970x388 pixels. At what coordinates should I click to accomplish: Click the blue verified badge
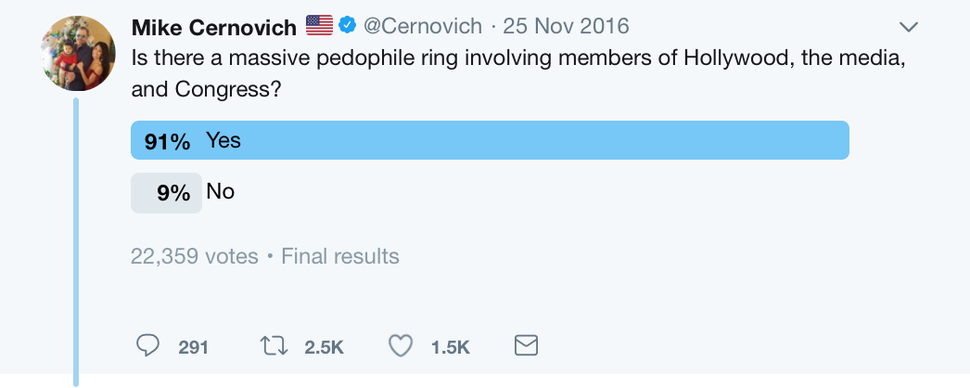point(348,25)
